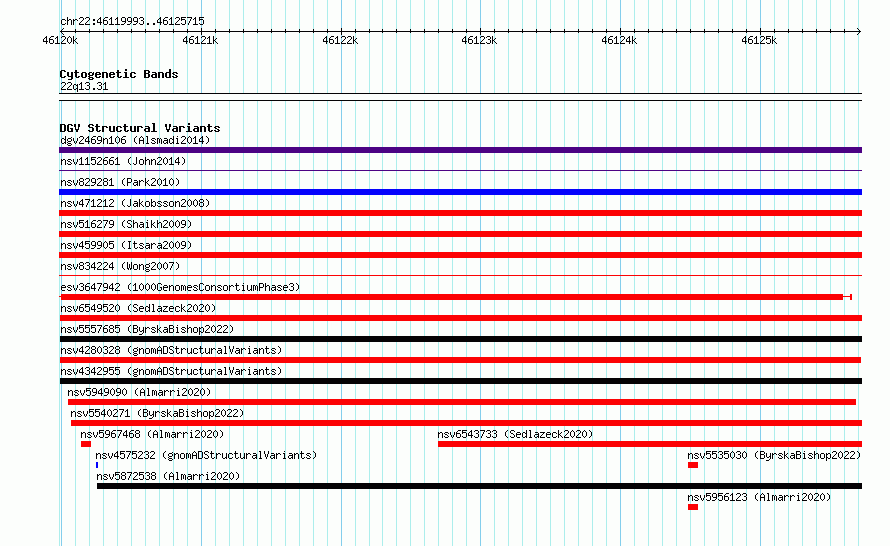890x546 pixels.
Task: Click the chr22:46119993..46125715 region label
Action: point(132,21)
